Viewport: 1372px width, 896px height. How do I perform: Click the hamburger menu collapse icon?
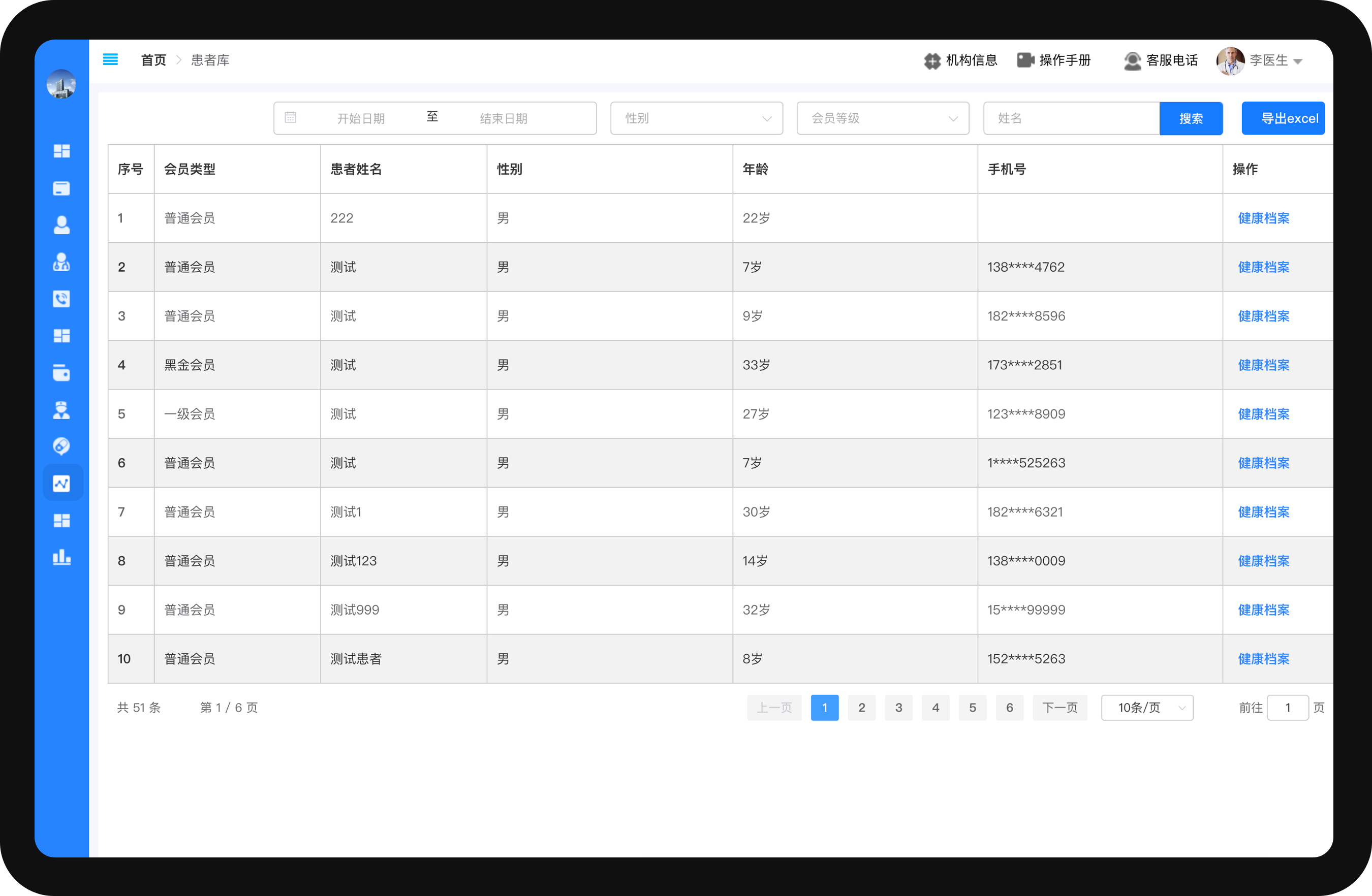coord(110,59)
